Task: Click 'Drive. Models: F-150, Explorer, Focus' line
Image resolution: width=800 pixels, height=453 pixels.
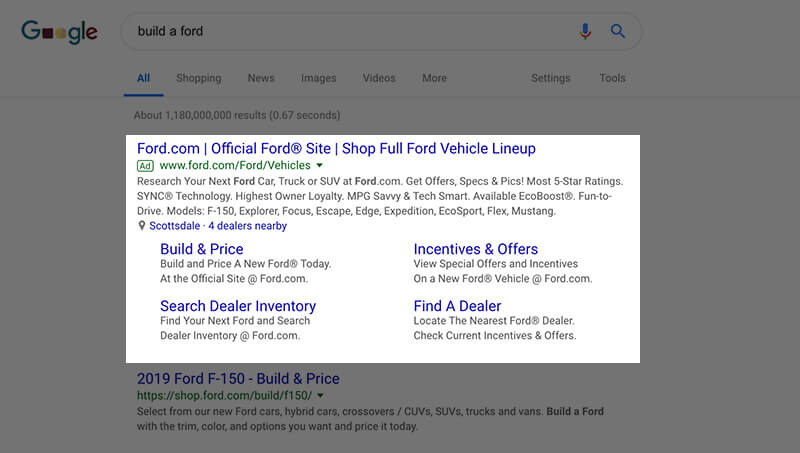Action: [346, 211]
